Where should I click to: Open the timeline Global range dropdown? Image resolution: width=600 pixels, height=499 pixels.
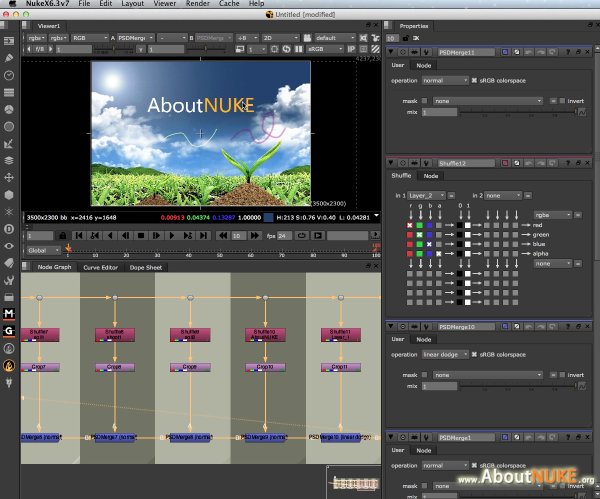click(44, 250)
